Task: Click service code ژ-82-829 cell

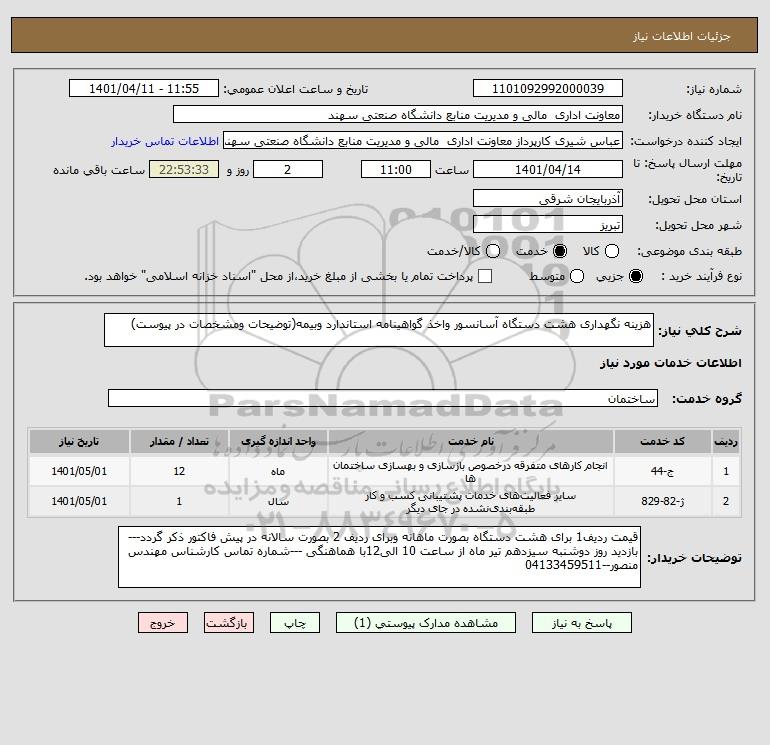Action: tap(662, 501)
